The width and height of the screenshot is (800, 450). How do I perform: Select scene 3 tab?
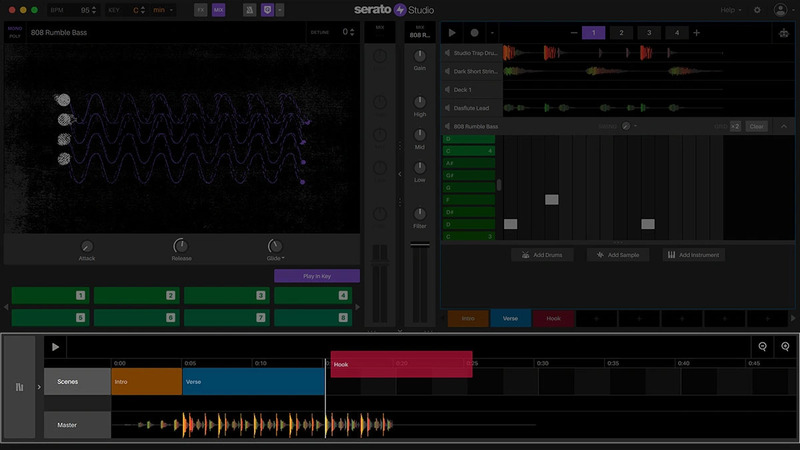tap(648, 33)
